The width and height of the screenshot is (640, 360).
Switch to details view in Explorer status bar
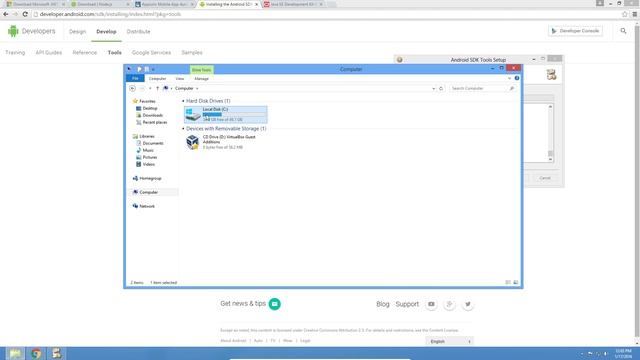(508, 282)
